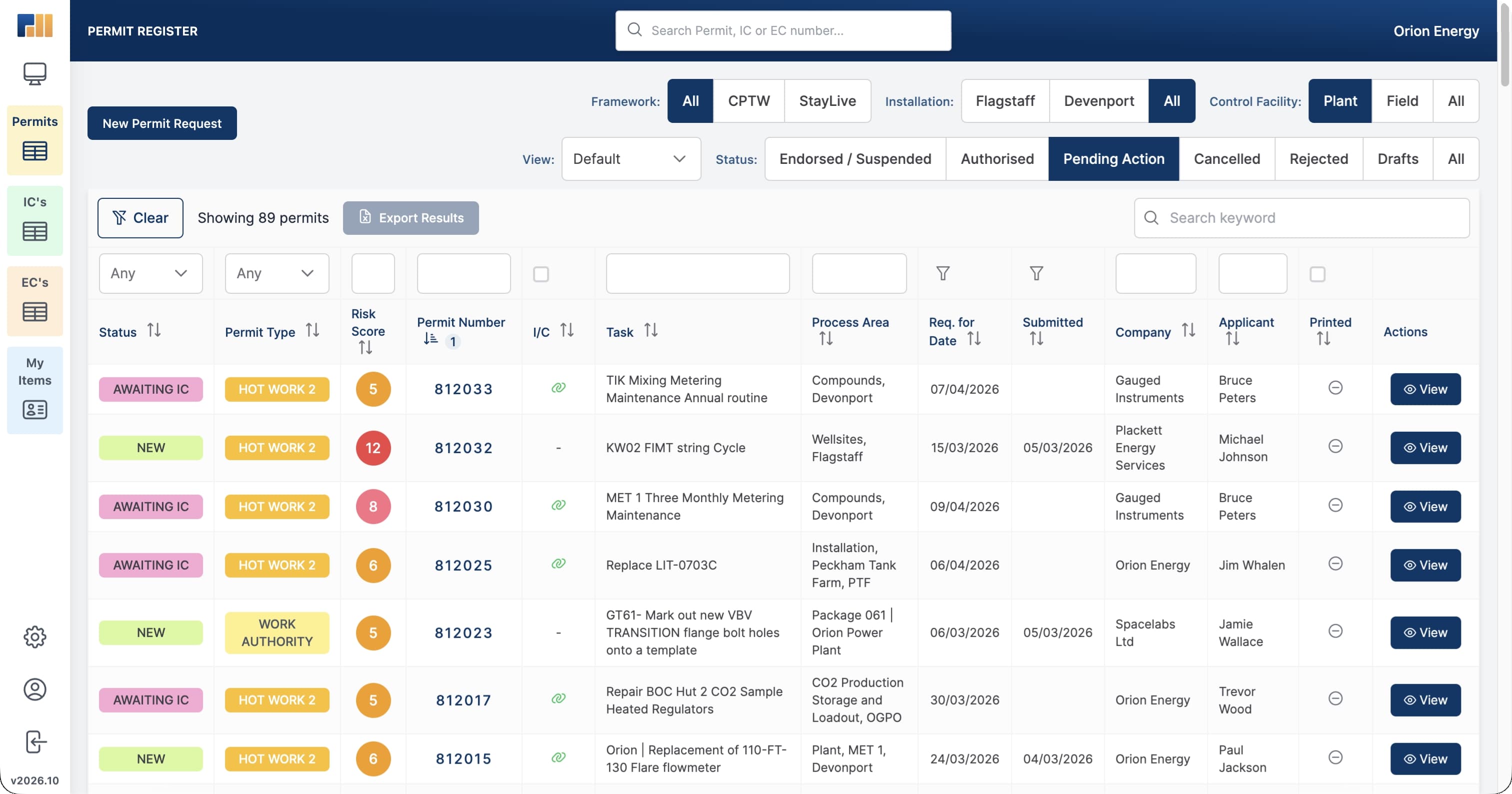Select the CPTW framework tab

pyautogui.click(x=749, y=100)
